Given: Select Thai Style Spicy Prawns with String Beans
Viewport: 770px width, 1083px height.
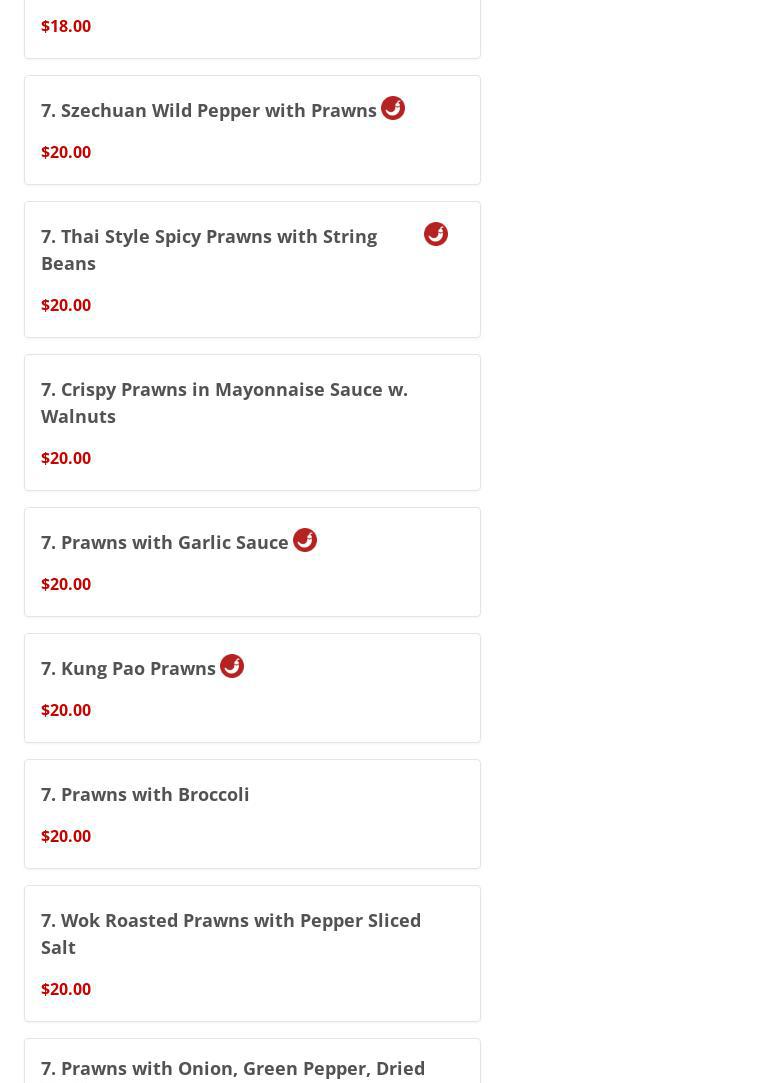Looking at the screenshot, I should point(209,249).
